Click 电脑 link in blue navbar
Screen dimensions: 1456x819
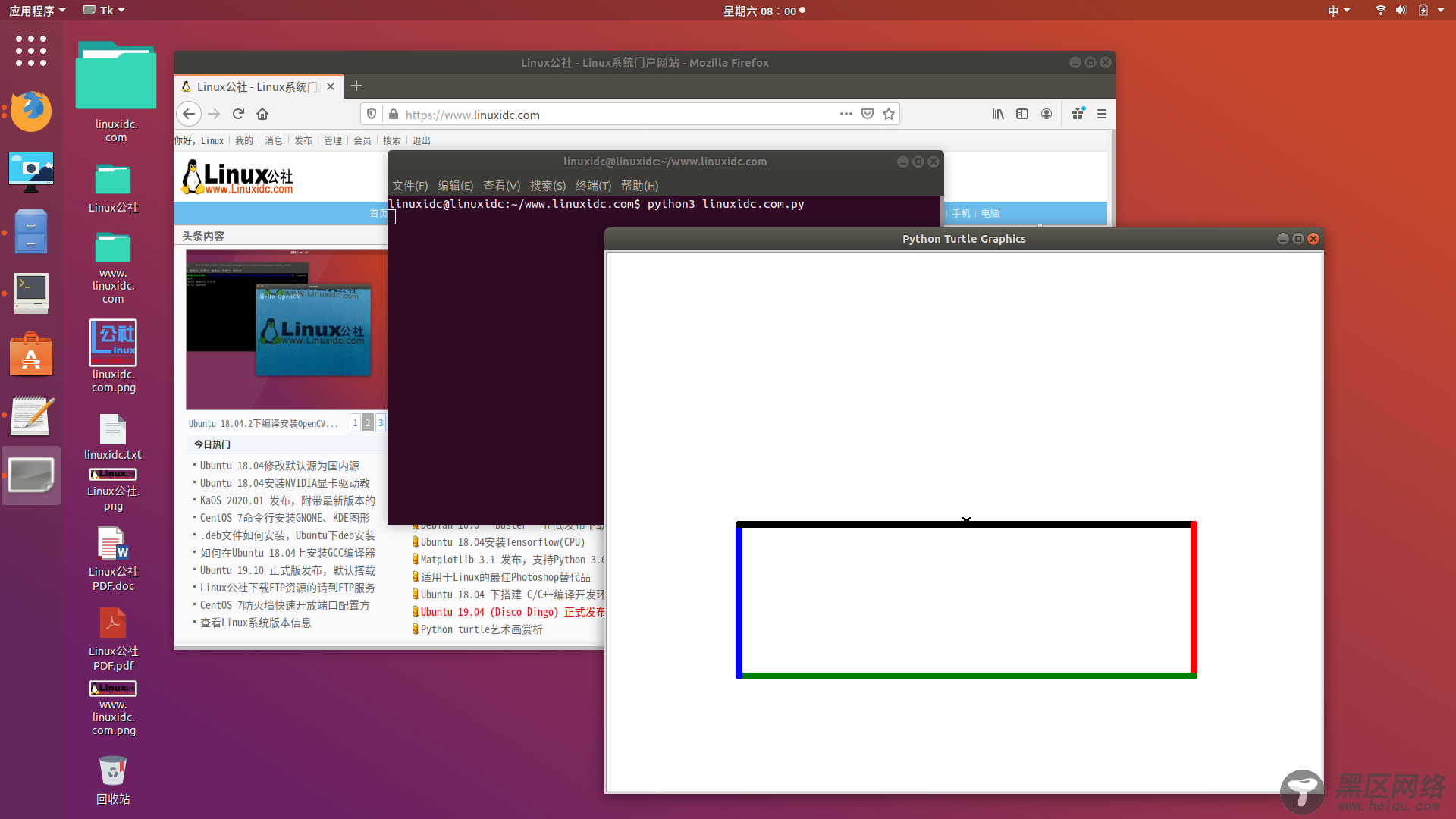click(990, 213)
